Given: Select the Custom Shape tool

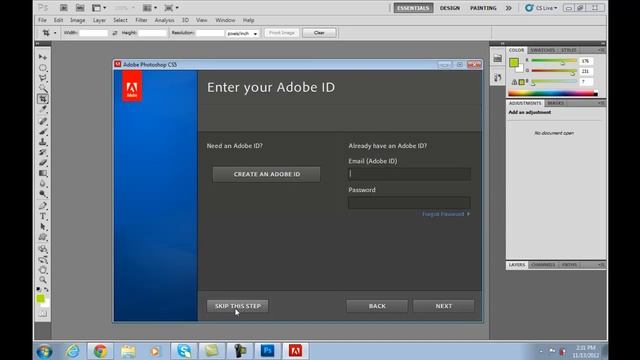Looking at the screenshot, I should pyautogui.click(x=42, y=238).
